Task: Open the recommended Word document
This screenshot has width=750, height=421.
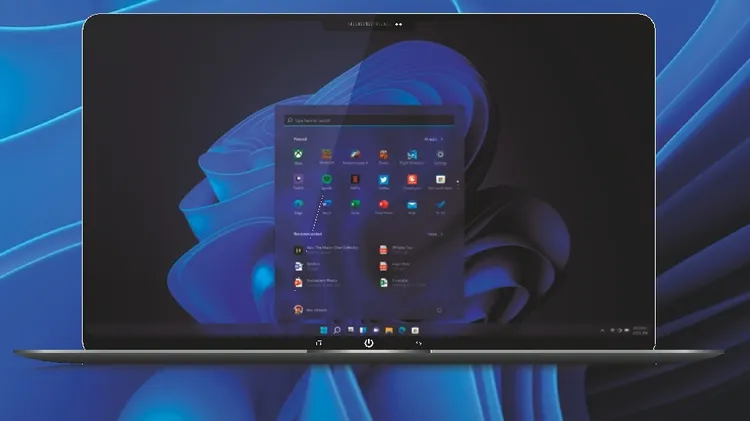Action: coord(309,266)
